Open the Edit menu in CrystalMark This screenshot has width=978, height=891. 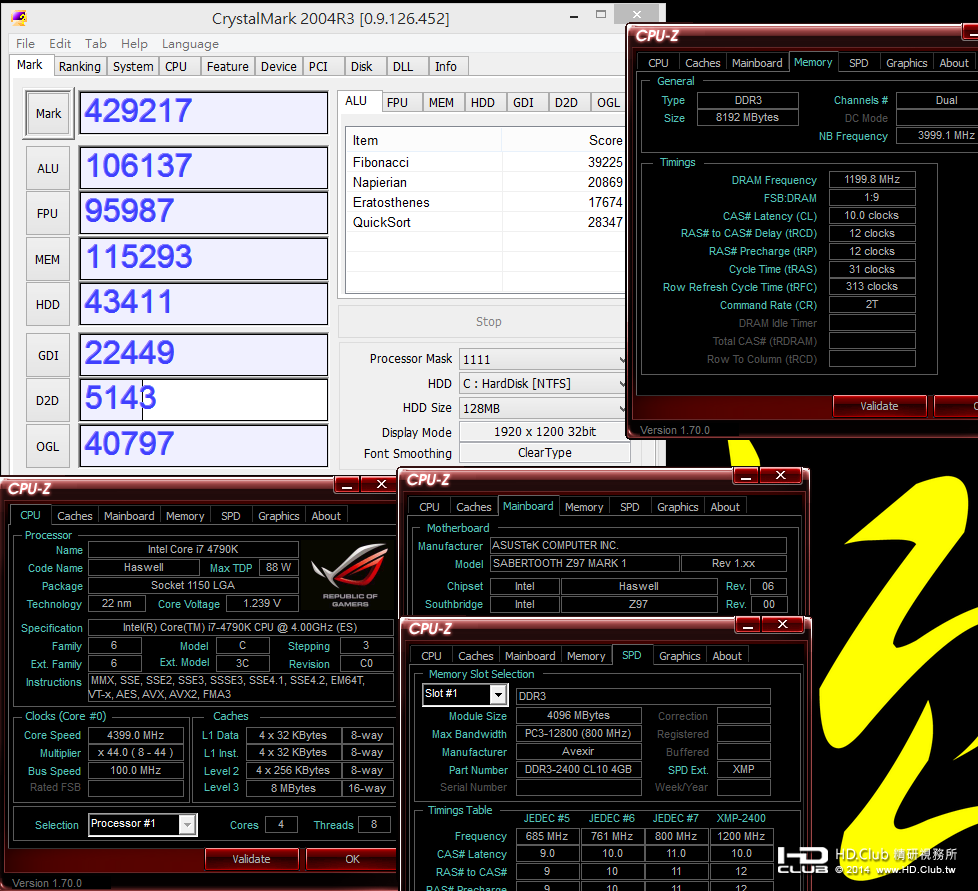click(60, 44)
